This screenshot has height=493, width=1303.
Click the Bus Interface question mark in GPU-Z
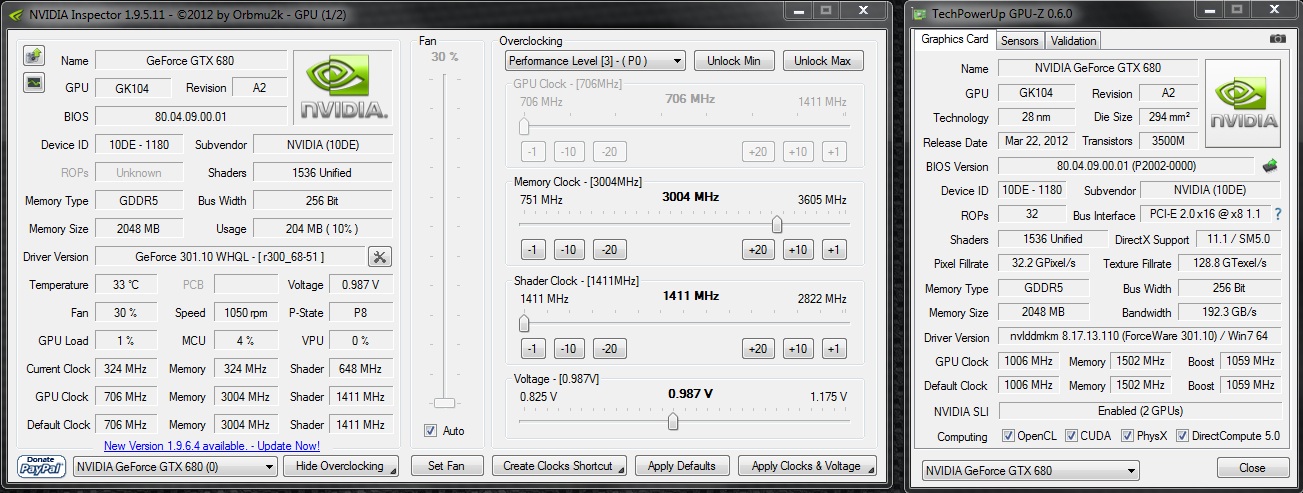click(x=1277, y=214)
